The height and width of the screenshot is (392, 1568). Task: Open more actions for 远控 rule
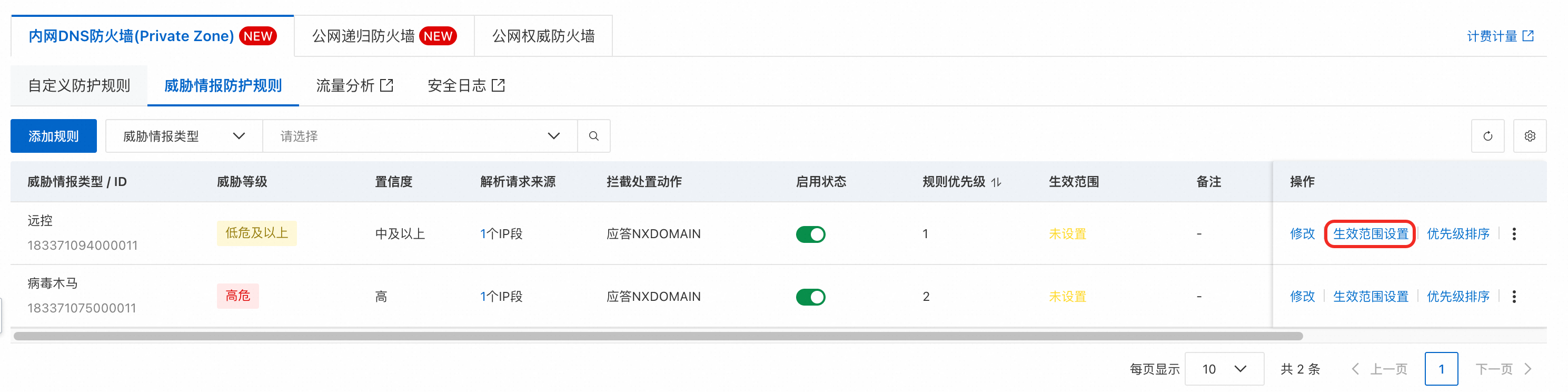(1514, 234)
